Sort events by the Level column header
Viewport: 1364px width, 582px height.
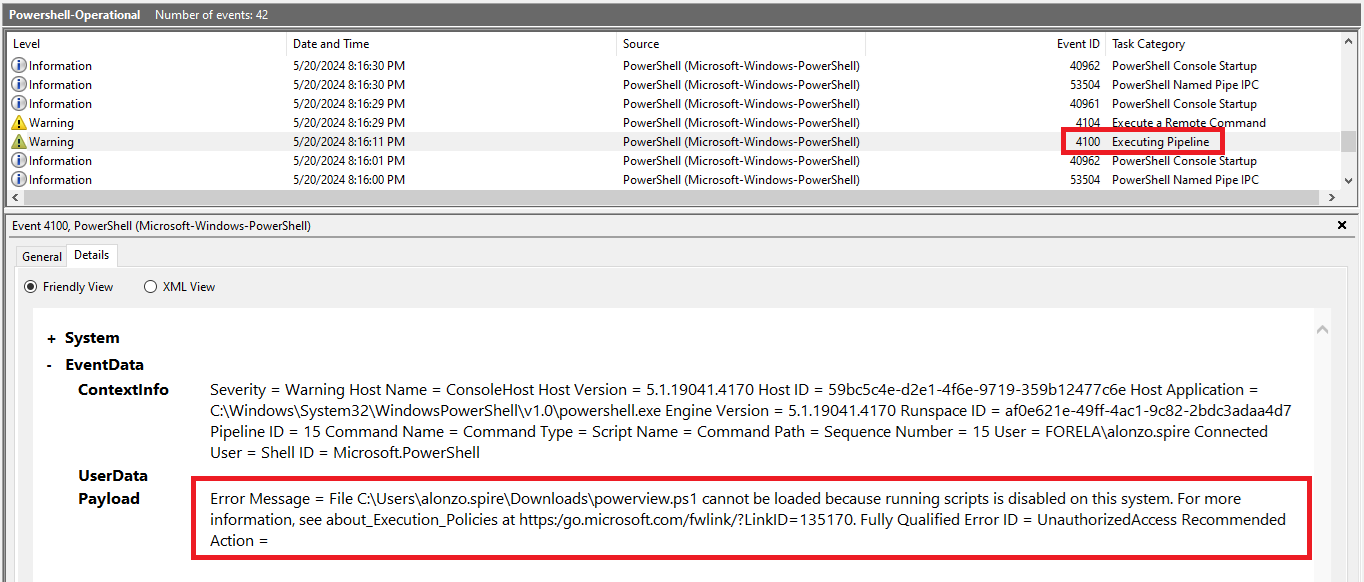tap(27, 44)
